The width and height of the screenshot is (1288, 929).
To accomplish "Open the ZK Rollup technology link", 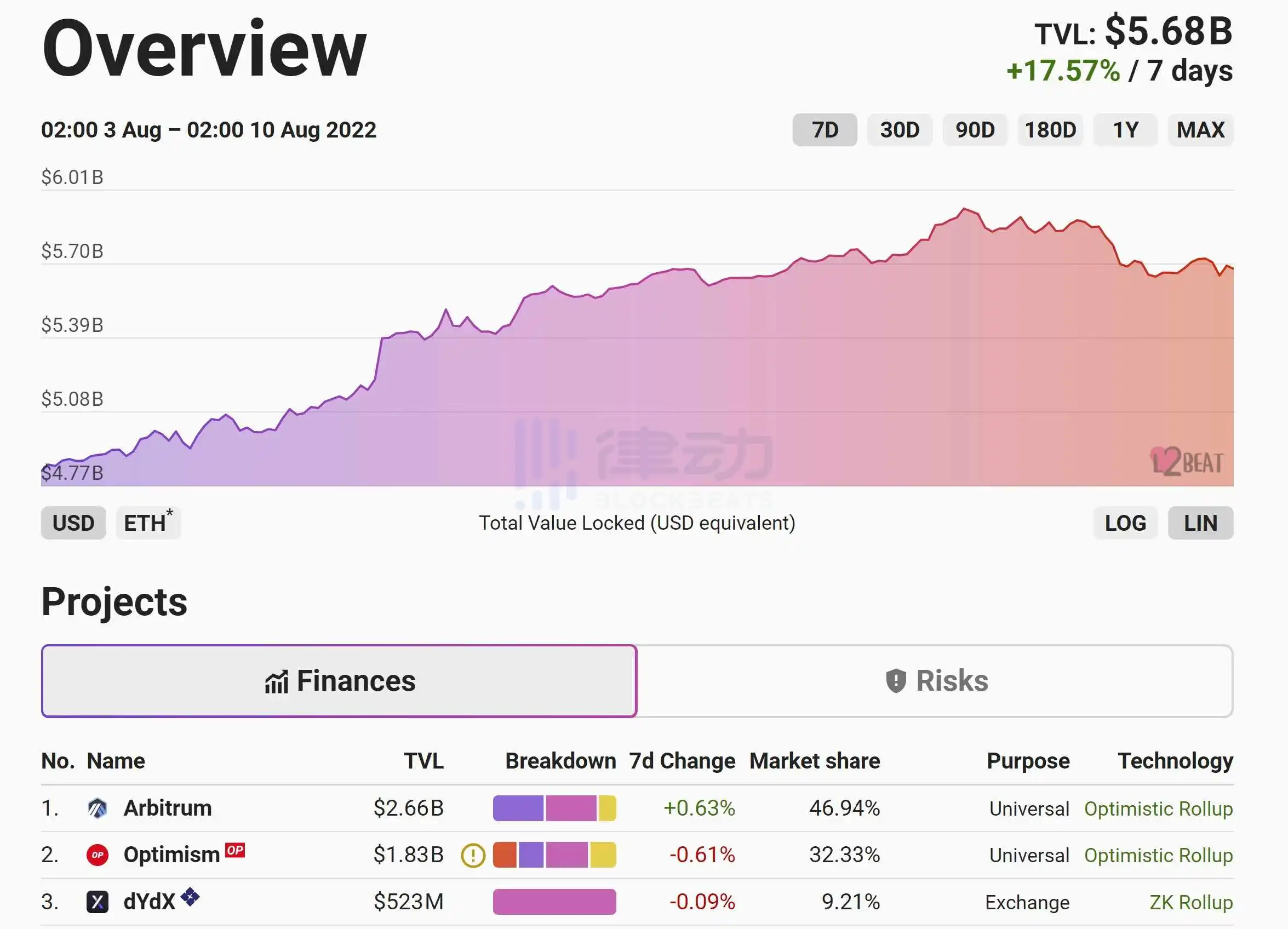I will [1190, 902].
